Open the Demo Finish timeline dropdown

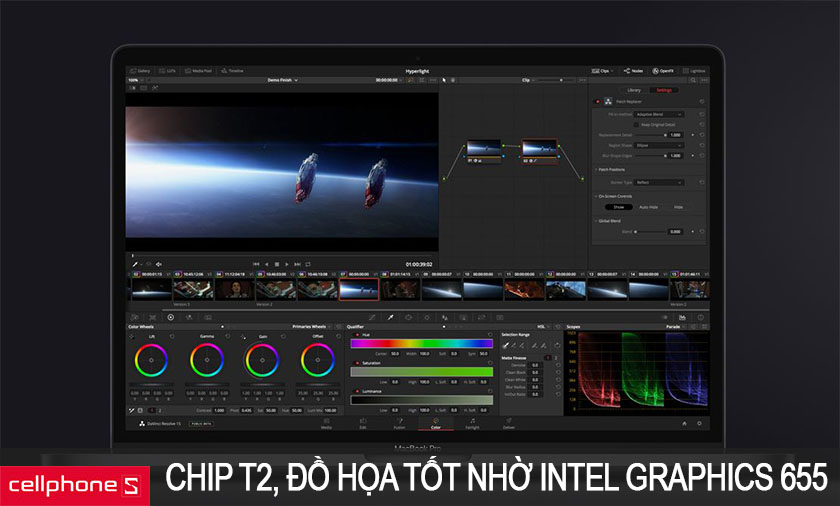283,80
